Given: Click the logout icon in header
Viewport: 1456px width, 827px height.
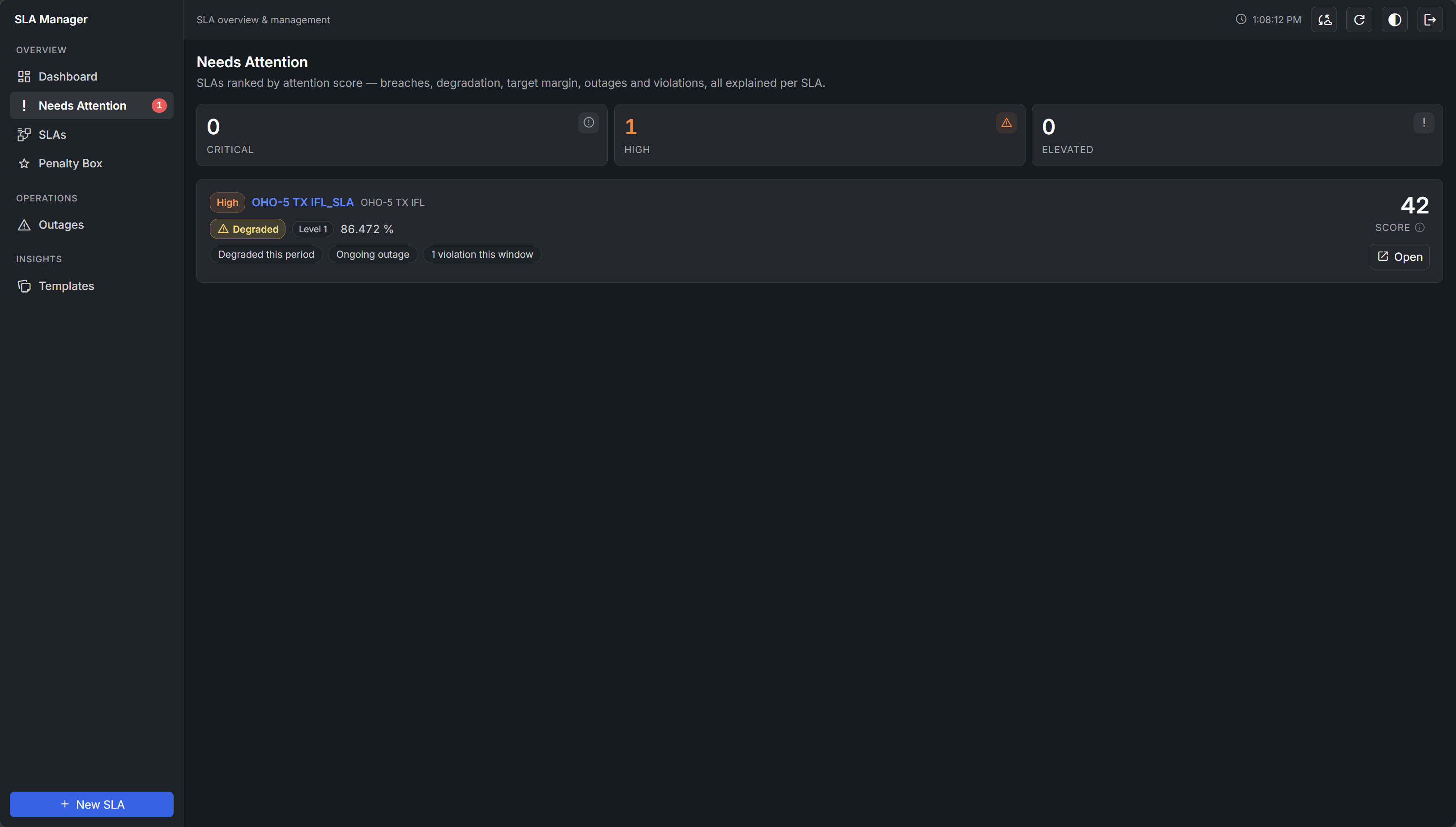Looking at the screenshot, I should [x=1430, y=20].
